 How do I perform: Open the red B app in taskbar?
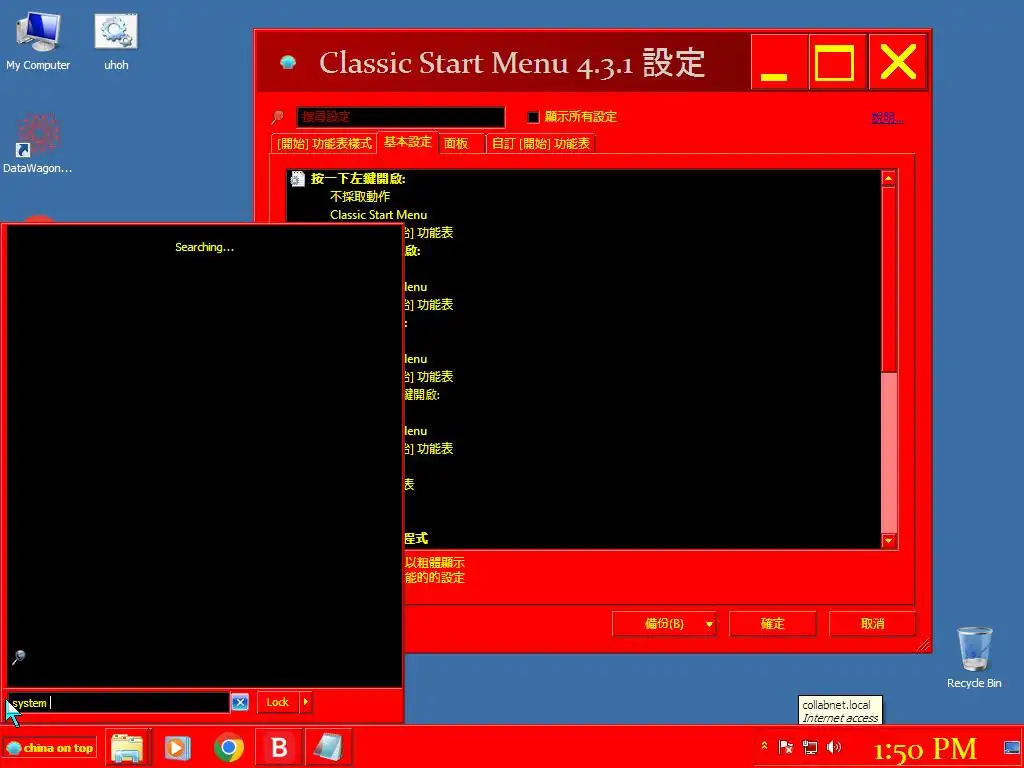click(279, 748)
